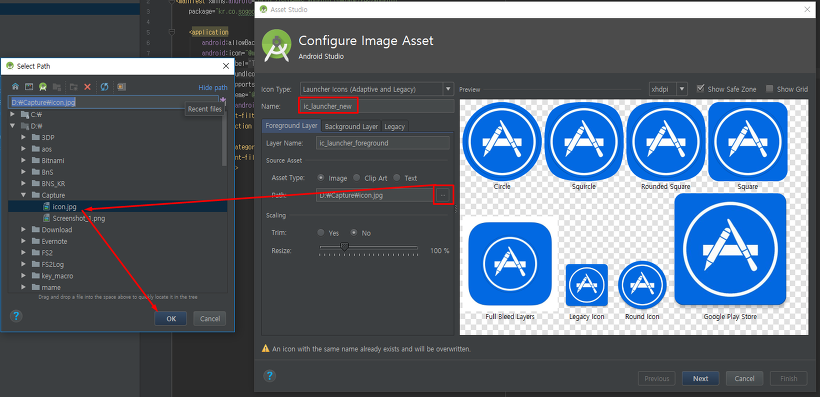Screen dimensions: 820x397
Task: Cancel the Asset Studio dialog
Action: point(744,379)
